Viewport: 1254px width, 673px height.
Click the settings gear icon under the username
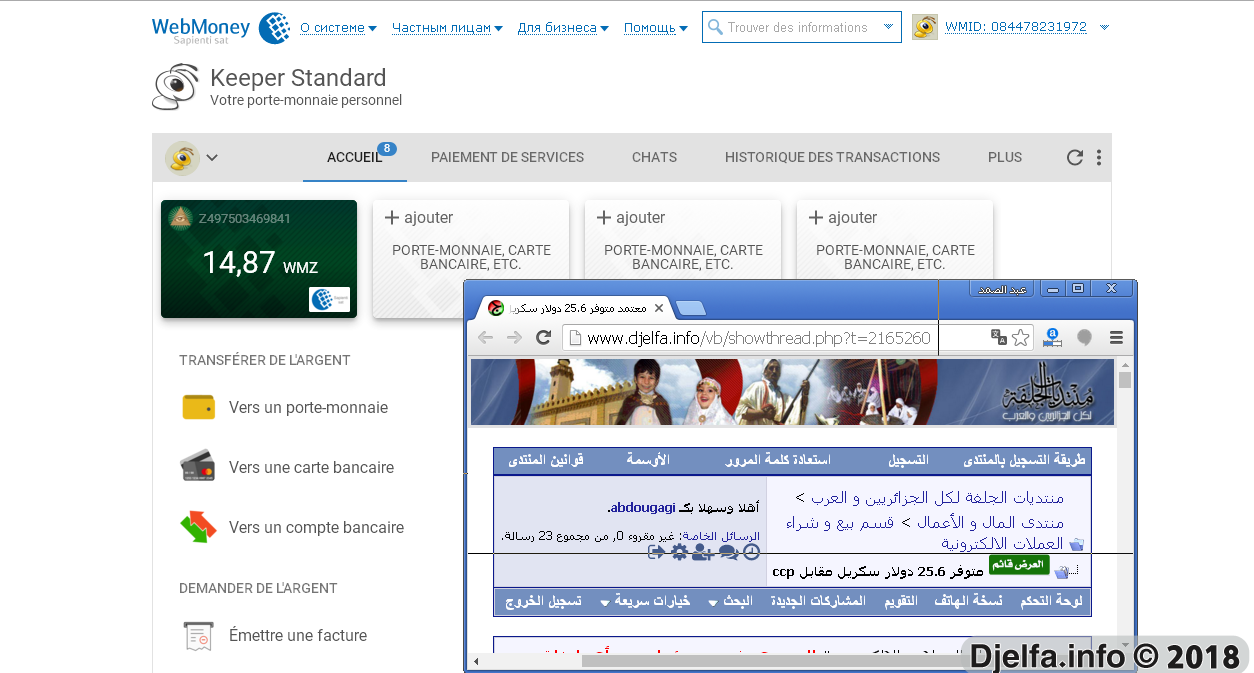tap(679, 552)
